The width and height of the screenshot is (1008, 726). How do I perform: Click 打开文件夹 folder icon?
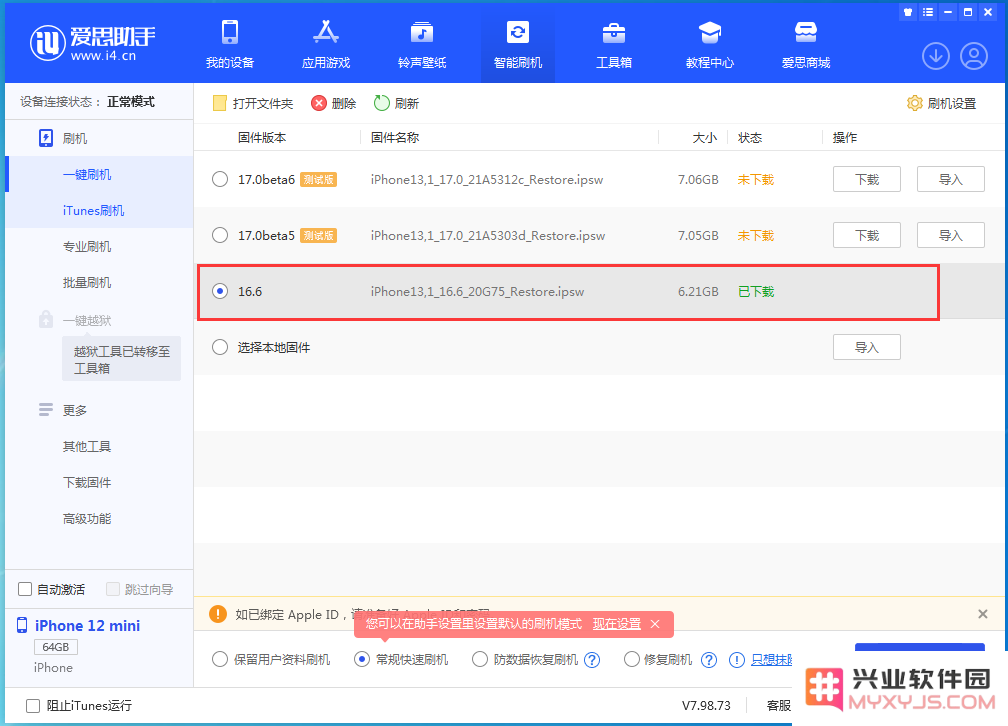(x=220, y=103)
